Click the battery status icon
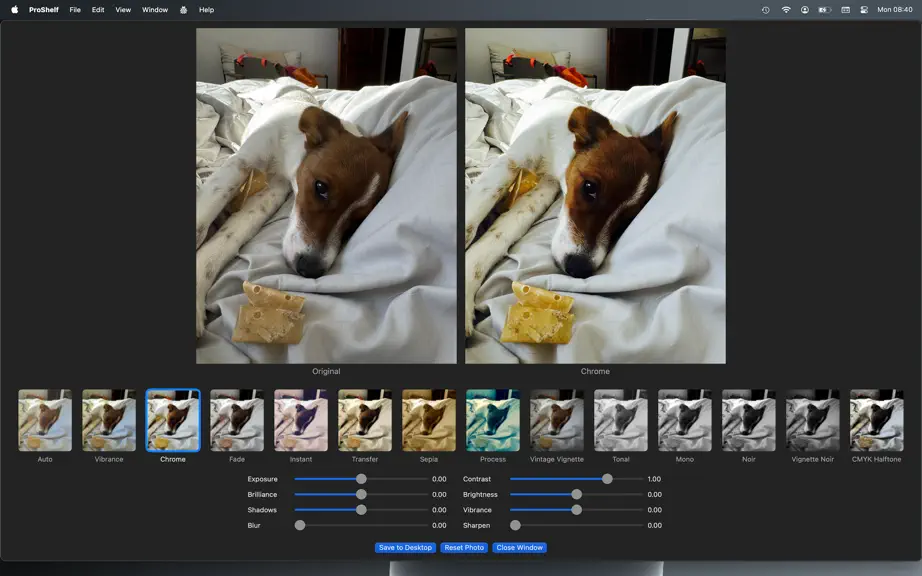Image resolution: width=922 pixels, height=576 pixels. pos(825,9)
